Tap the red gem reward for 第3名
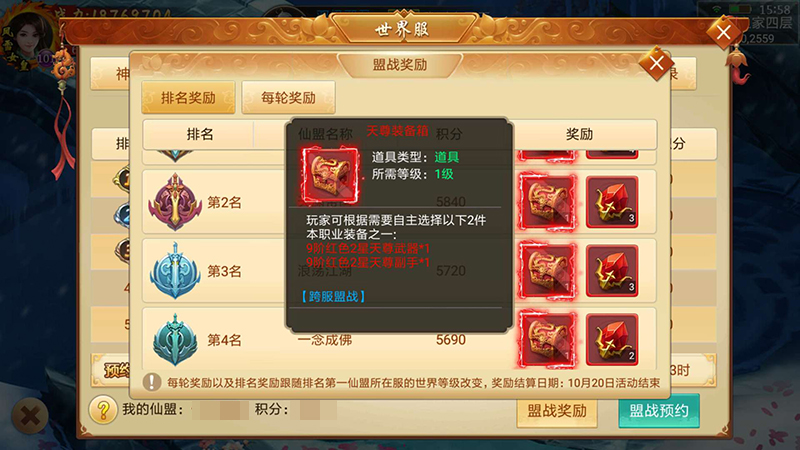800x450 pixels. click(612, 271)
